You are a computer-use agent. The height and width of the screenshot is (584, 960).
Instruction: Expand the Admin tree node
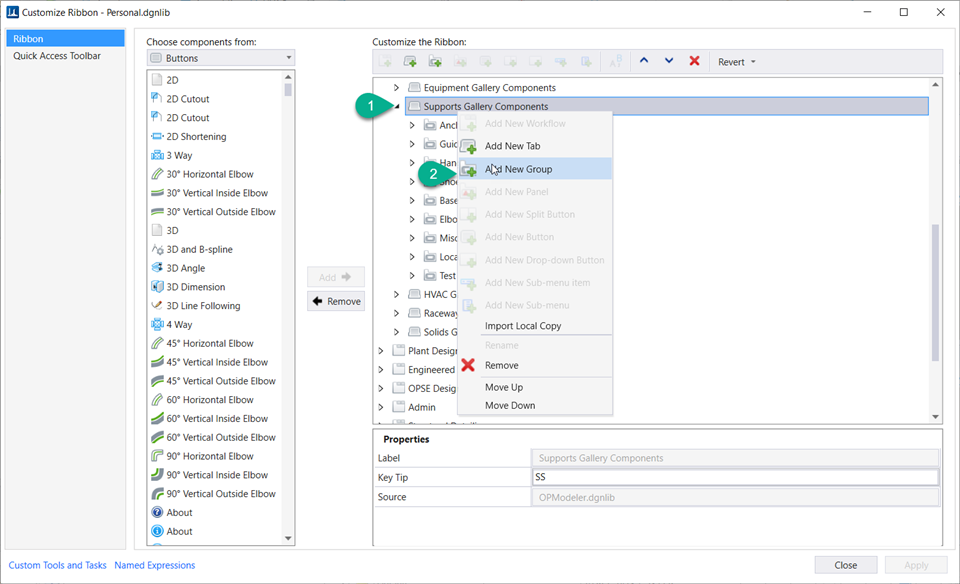pos(381,407)
